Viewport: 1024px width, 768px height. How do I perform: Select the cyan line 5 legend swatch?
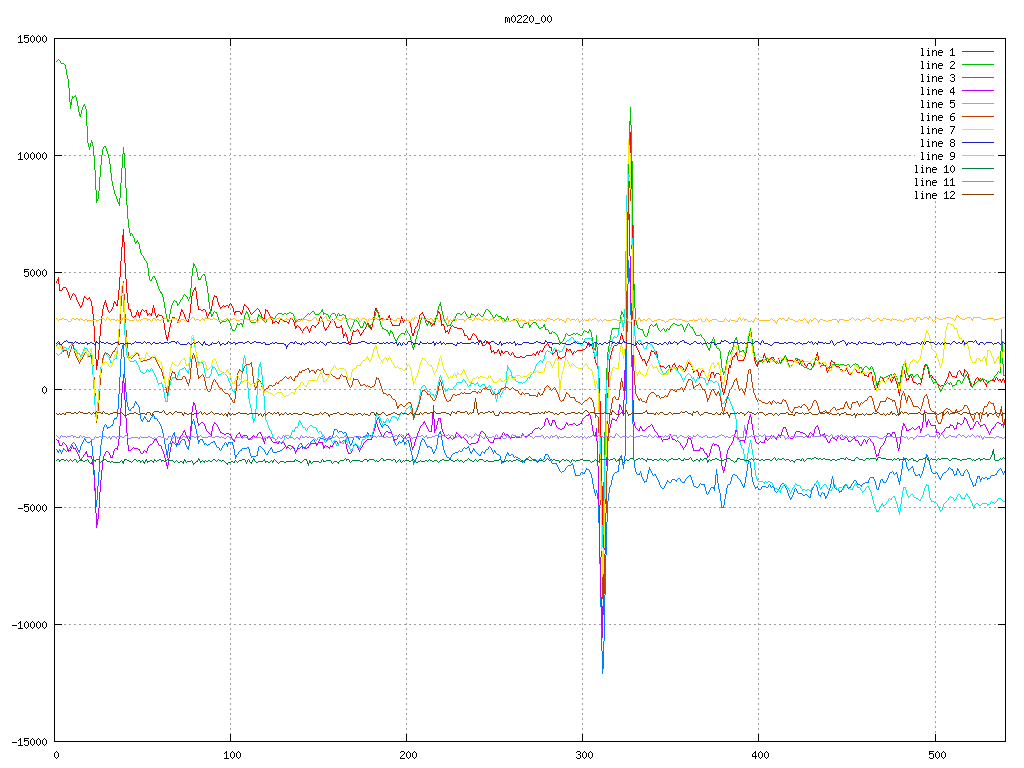[x=978, y=104]
